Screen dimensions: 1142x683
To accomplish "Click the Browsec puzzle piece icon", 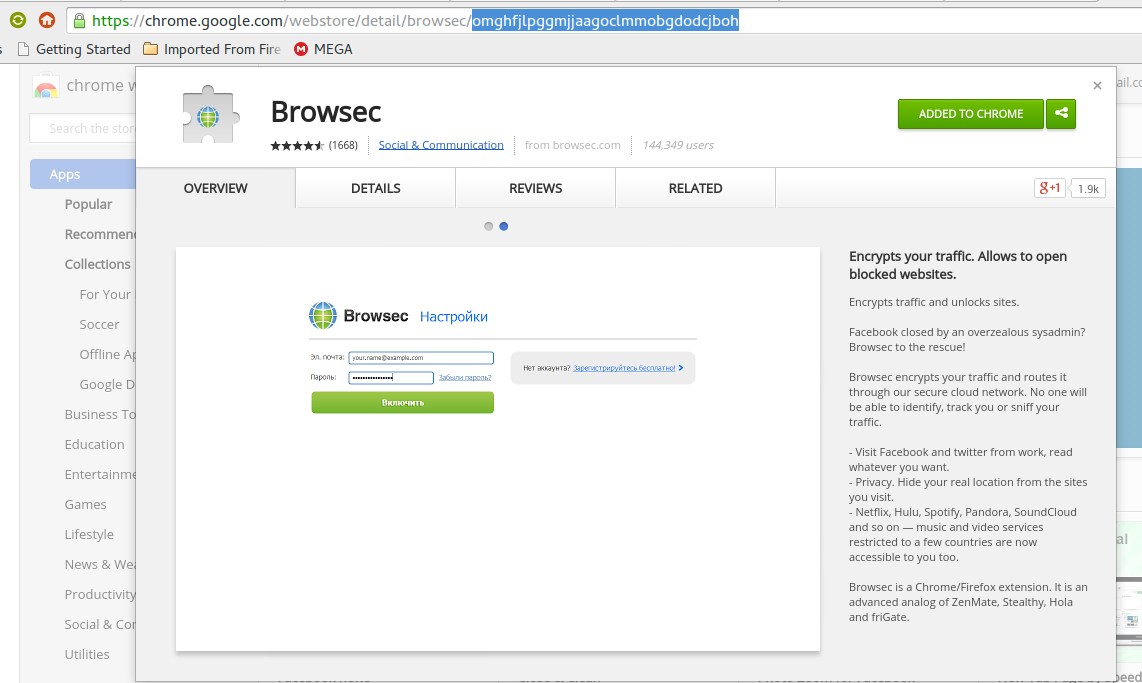I will tap(208, 117).
